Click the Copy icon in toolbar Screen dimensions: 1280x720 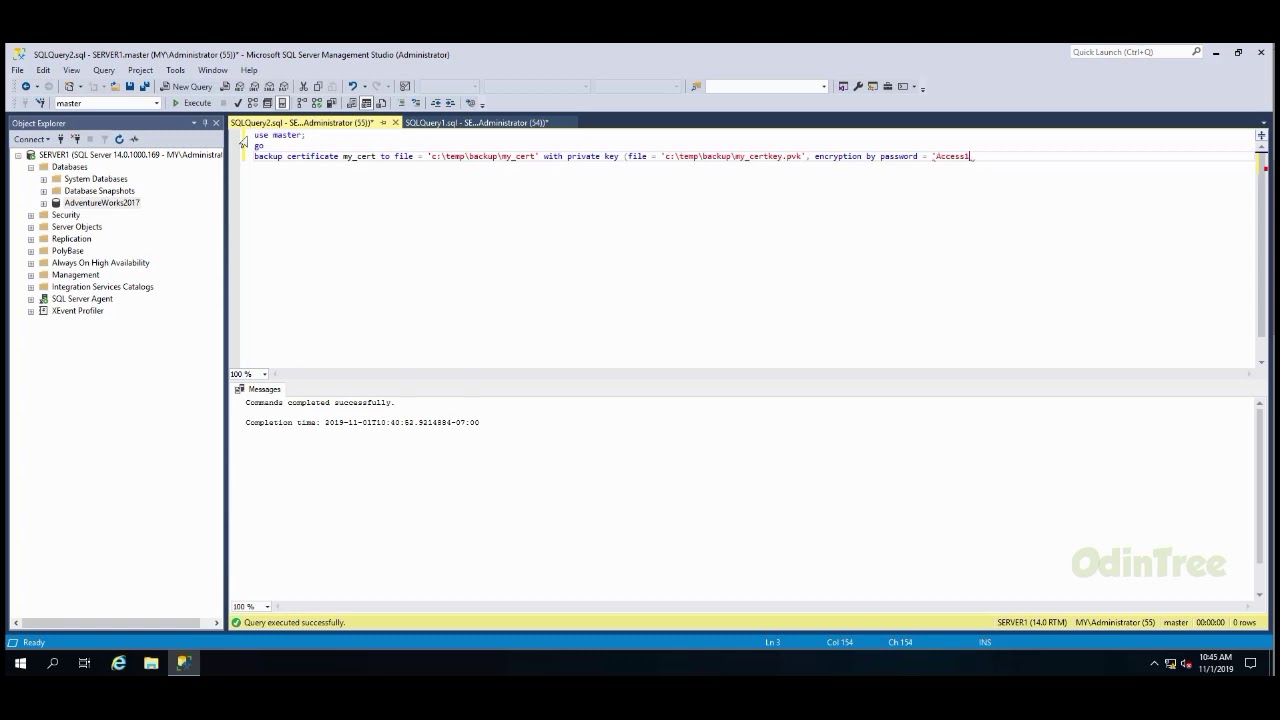pos(318,86)
